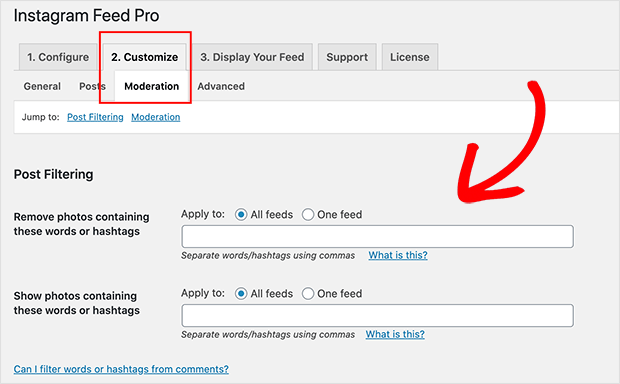Screen dimensions: 620x384
Task: Go to the Support tab
Action: click(x=347, y=57)
